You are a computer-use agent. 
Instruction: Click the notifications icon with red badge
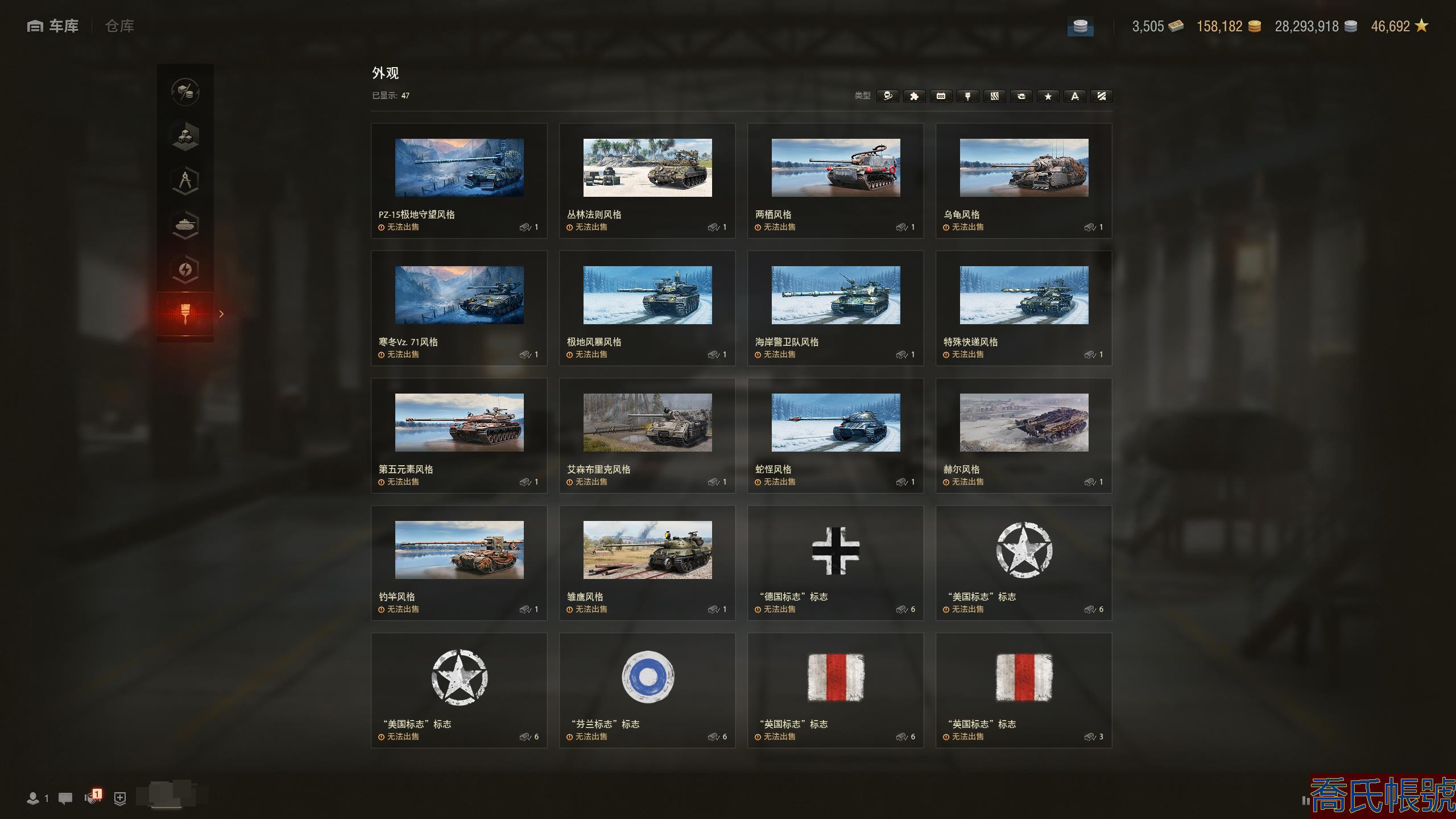[x=93, y=797]
